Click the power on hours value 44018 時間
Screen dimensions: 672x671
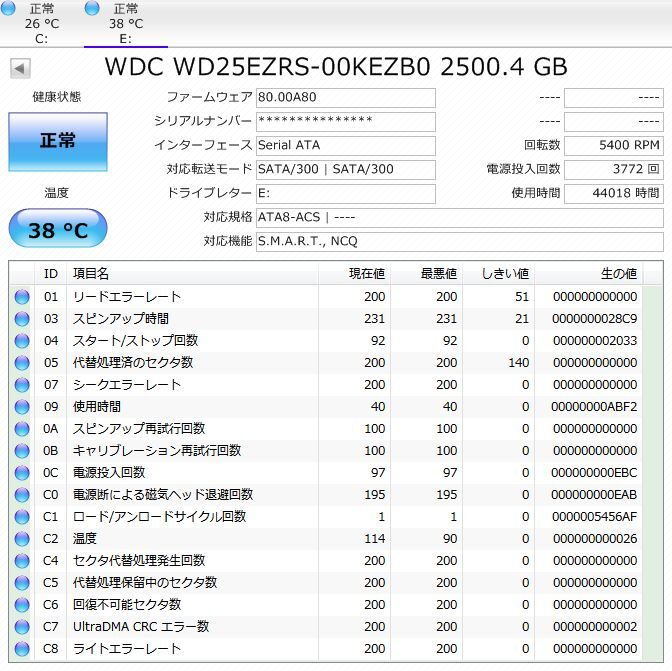(614, 194)
